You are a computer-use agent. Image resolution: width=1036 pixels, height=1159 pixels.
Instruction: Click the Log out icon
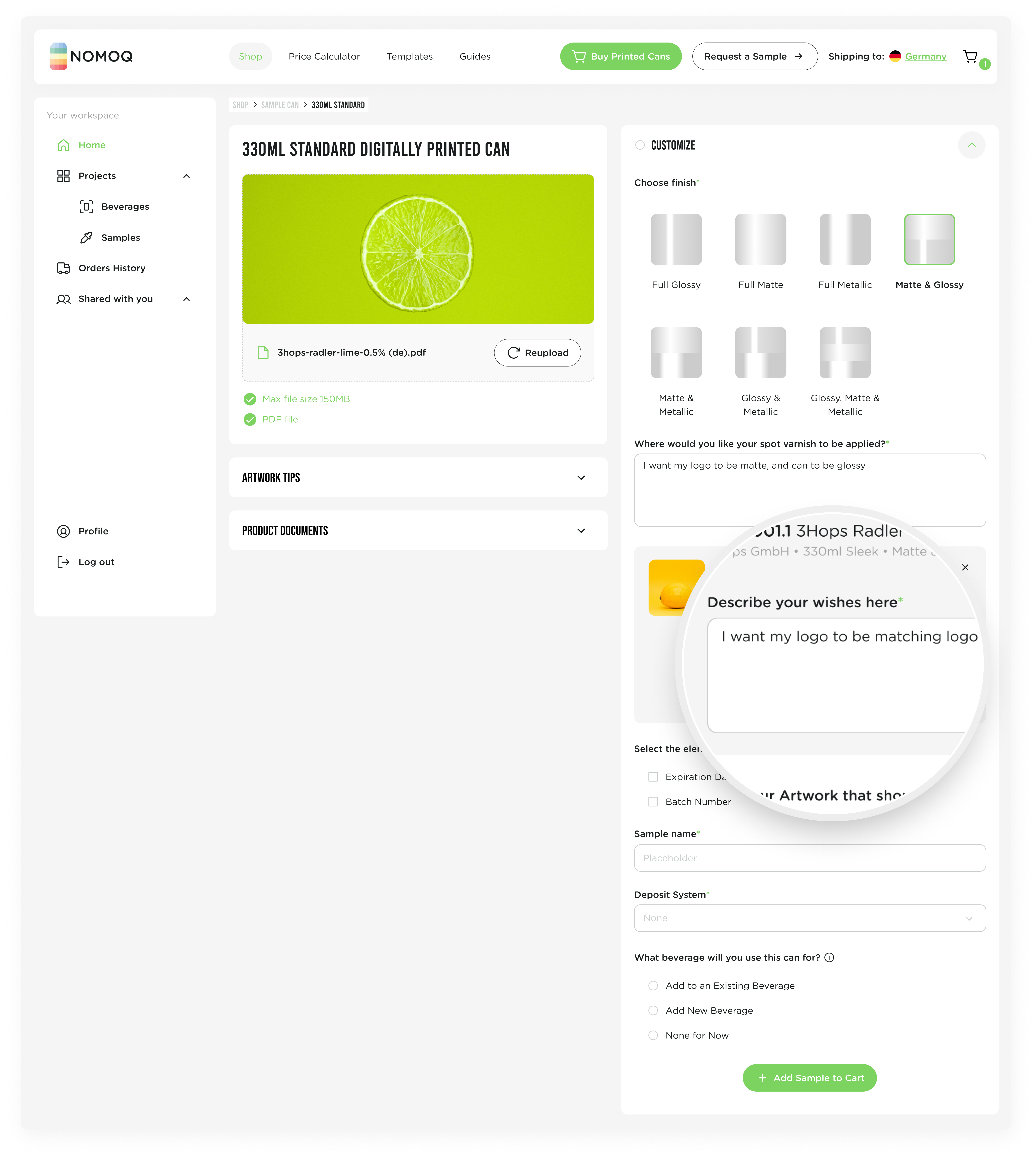point(63,562)
